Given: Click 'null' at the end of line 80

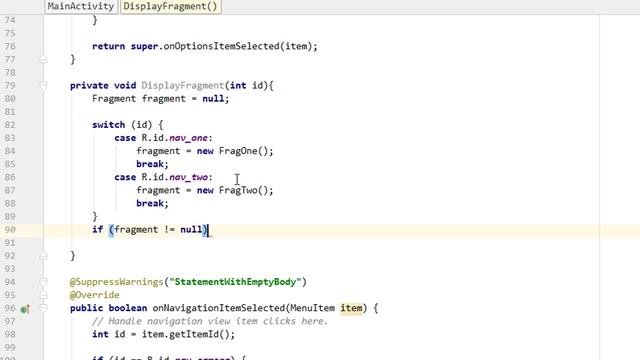Looking at the screenshot, I should point(213,98).
